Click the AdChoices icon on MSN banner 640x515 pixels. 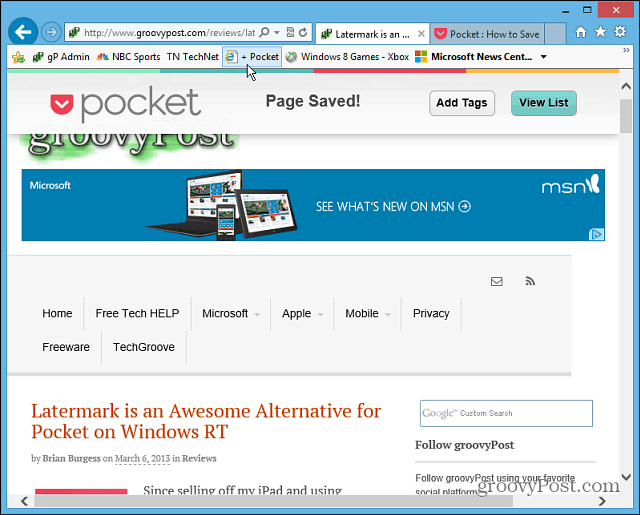(x=596, y=234)
